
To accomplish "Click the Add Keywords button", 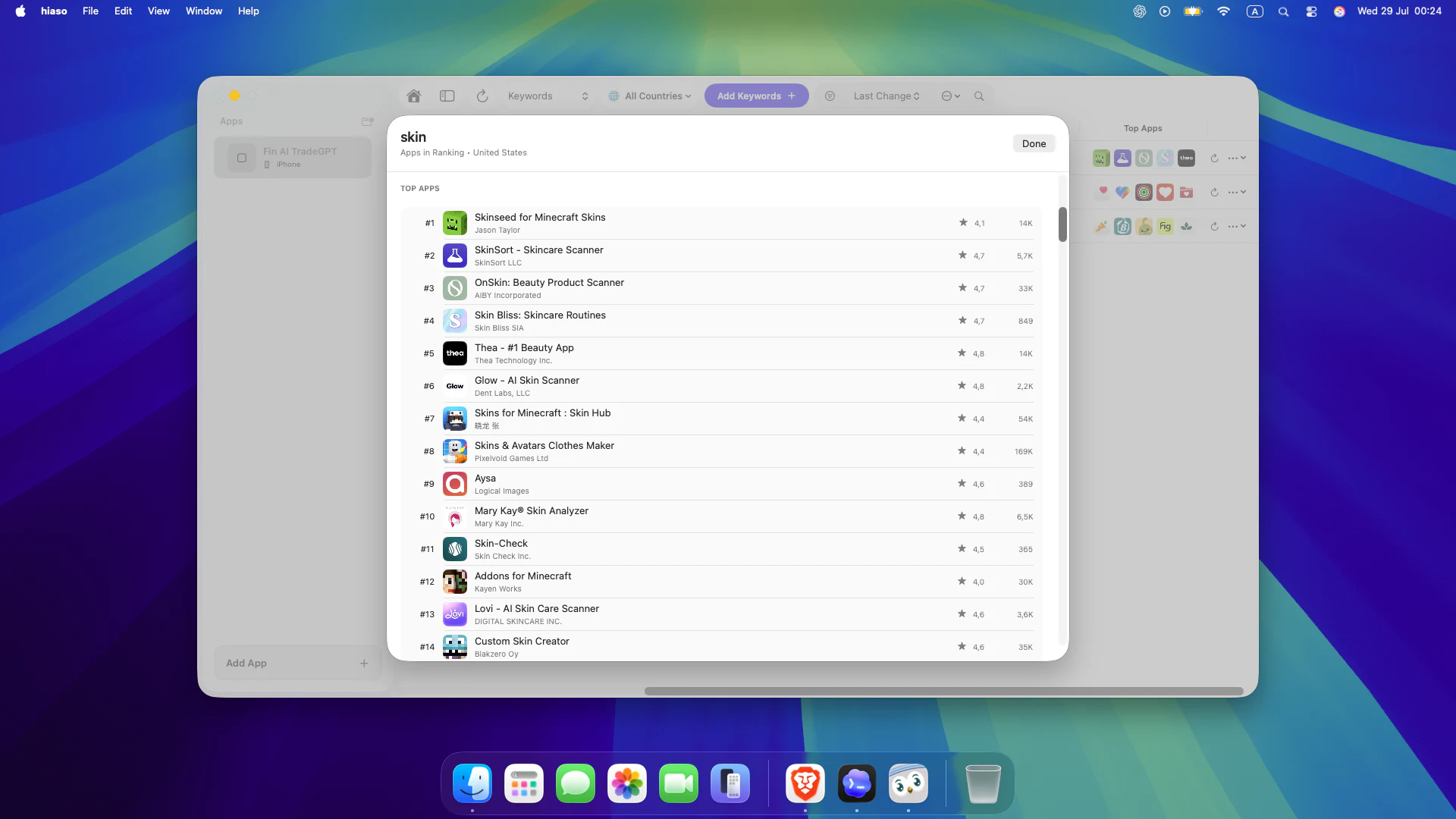I will (756, 96).
